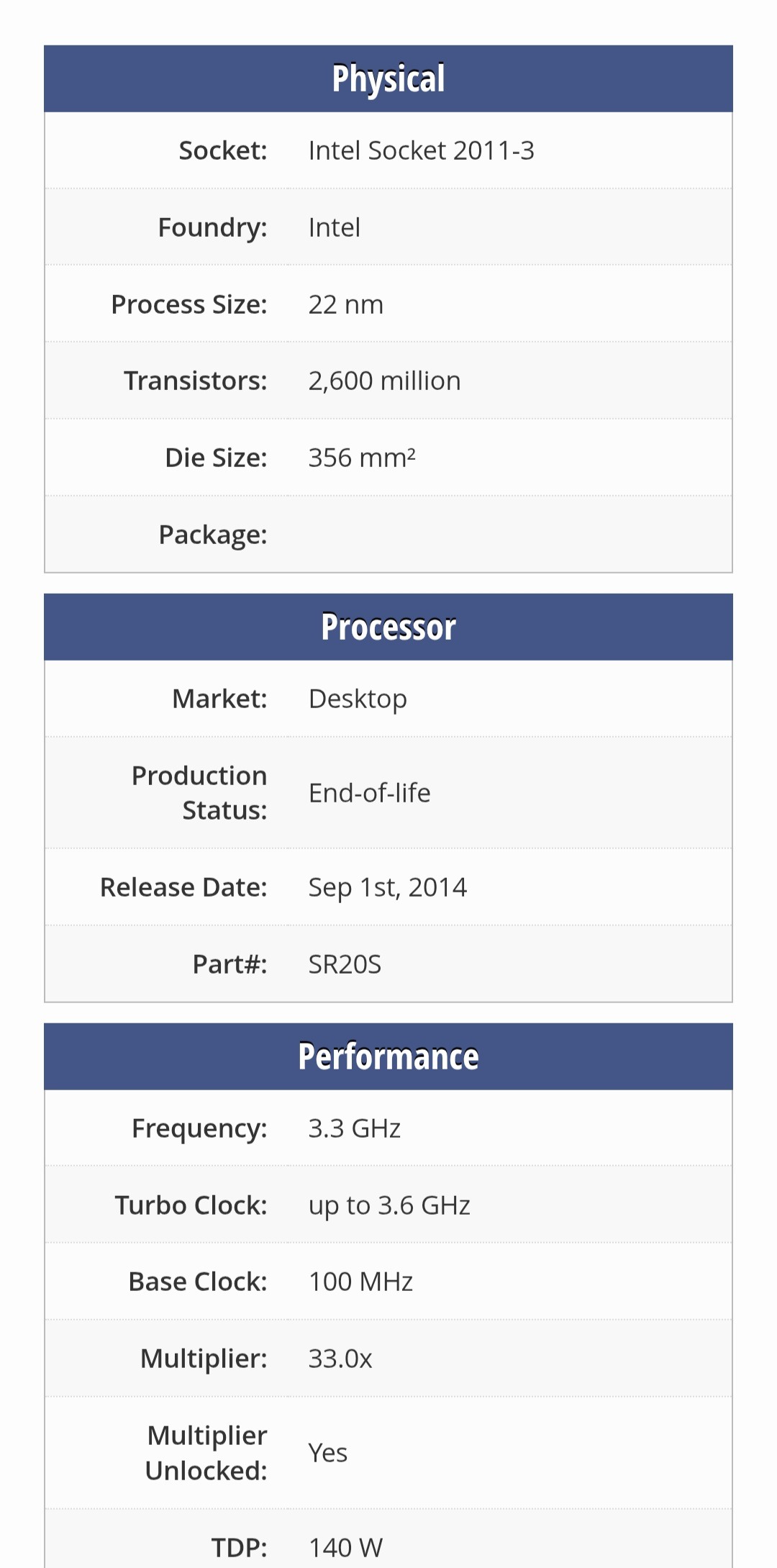This screenshot has width=777, height=1568.
Task: Select the Intel Socket 2011-3 value
Action: 421,150
